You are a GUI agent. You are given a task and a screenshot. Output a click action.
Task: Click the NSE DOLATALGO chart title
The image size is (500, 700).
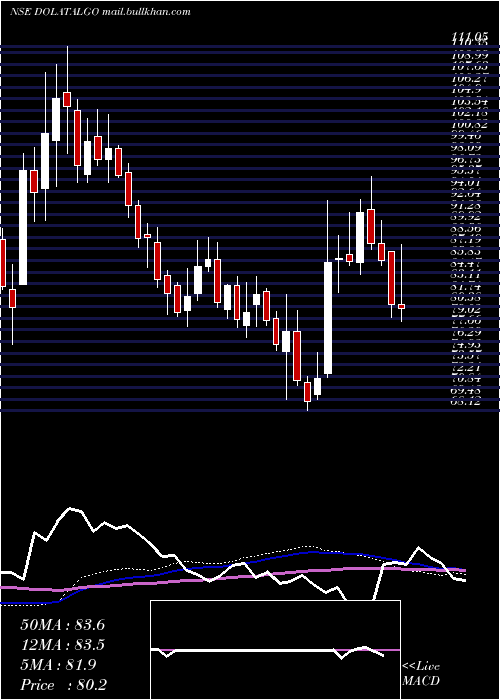54,12
